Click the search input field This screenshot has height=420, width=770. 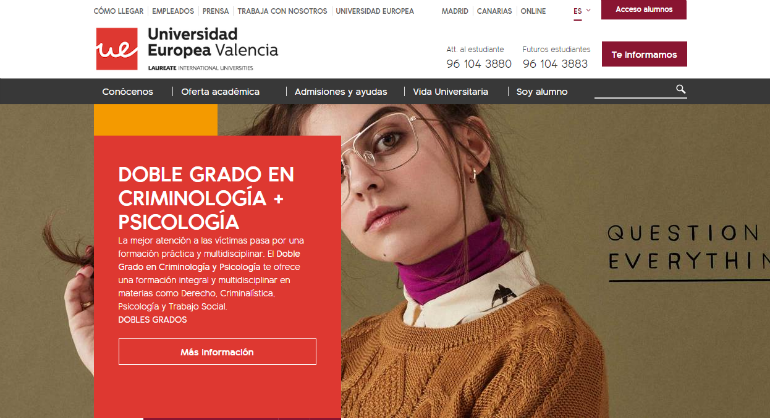tap(634, 90)
